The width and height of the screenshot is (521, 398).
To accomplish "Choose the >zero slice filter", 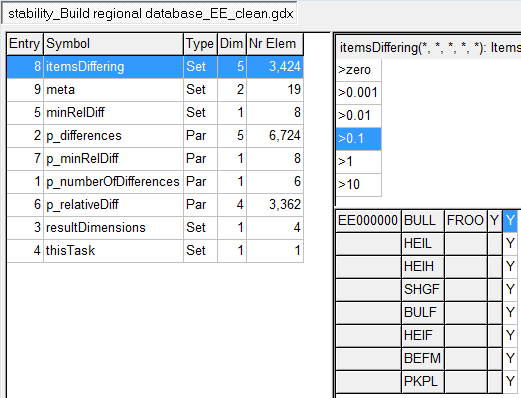I will [358, 70].
